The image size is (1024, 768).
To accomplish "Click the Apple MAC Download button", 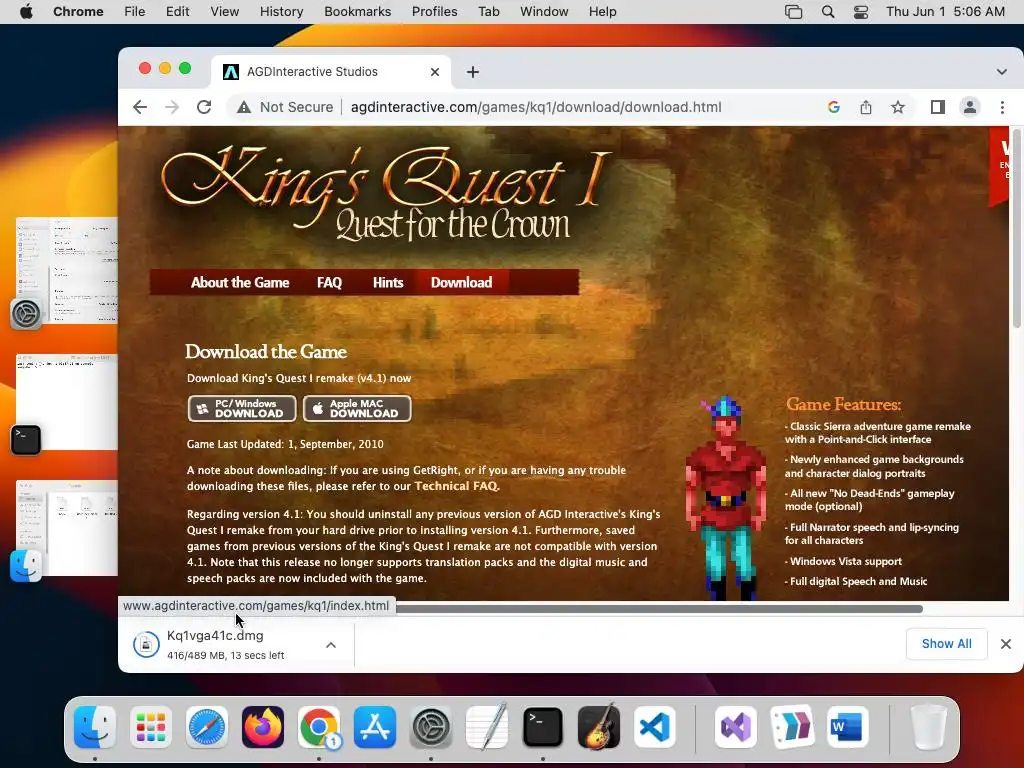I will tap(357, 409).
